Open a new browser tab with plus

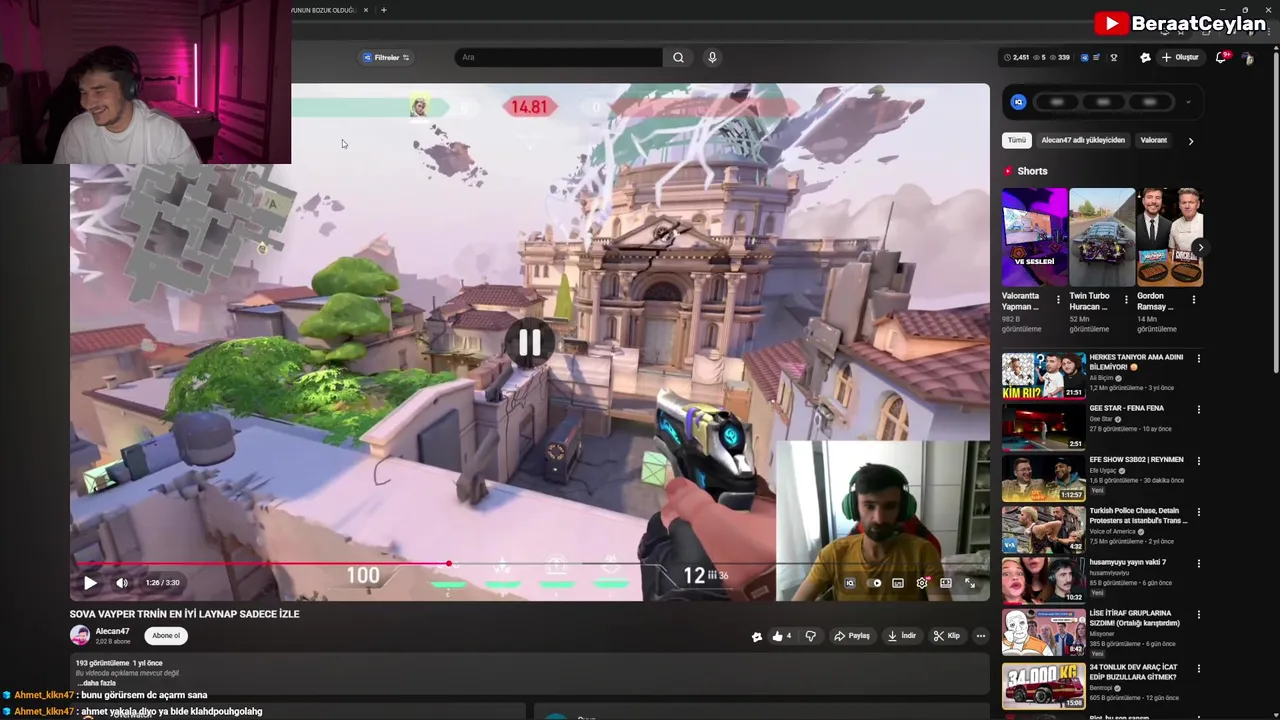tap(384, 10)
